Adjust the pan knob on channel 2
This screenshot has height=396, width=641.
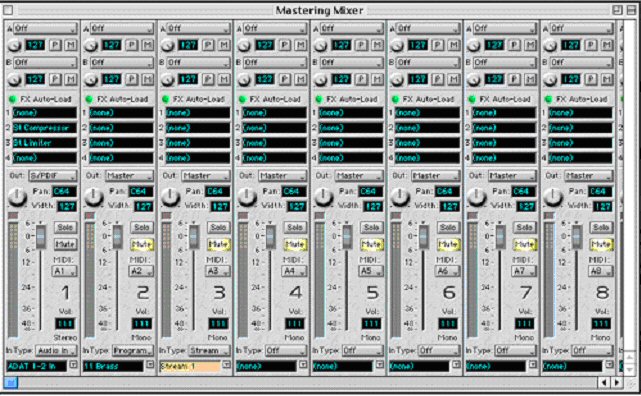coord(94,197)
